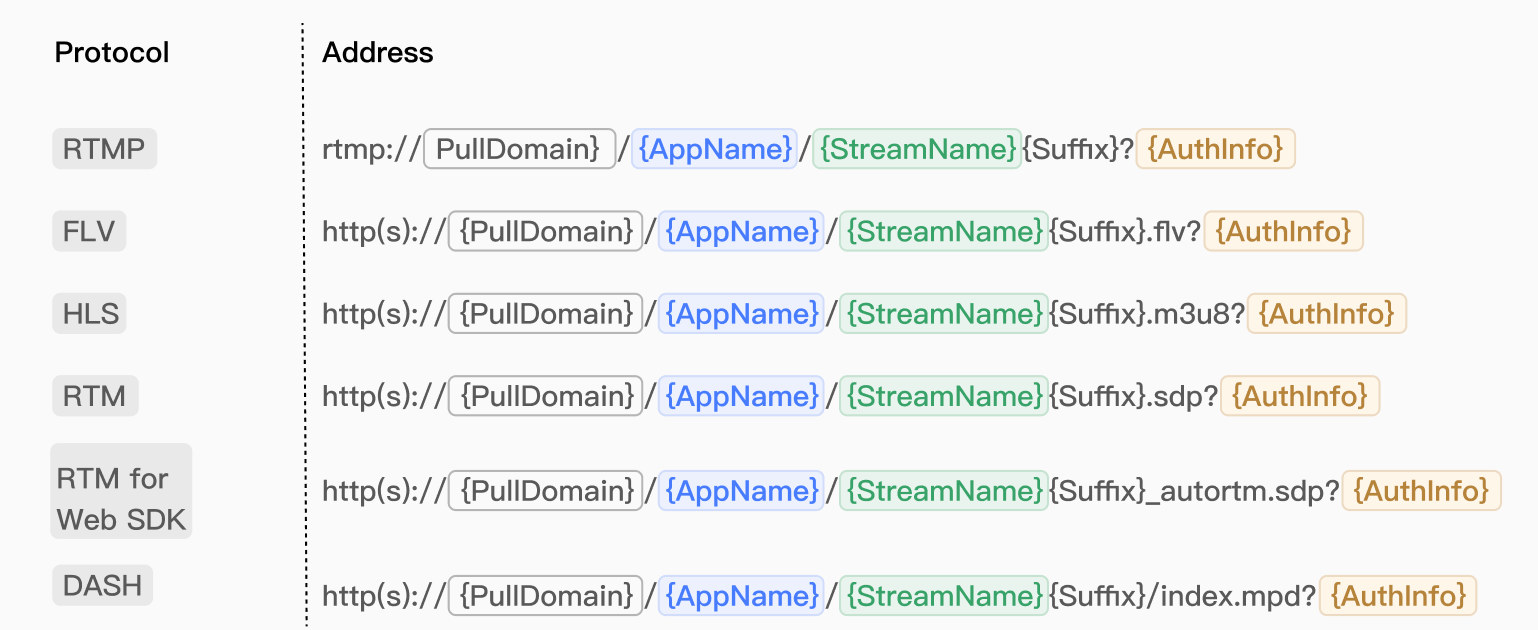The width and height of the screenshot is (1538, 630).
Task: Select the FLV protocol label
Action: pyautogui.click(x=89, y=232)
